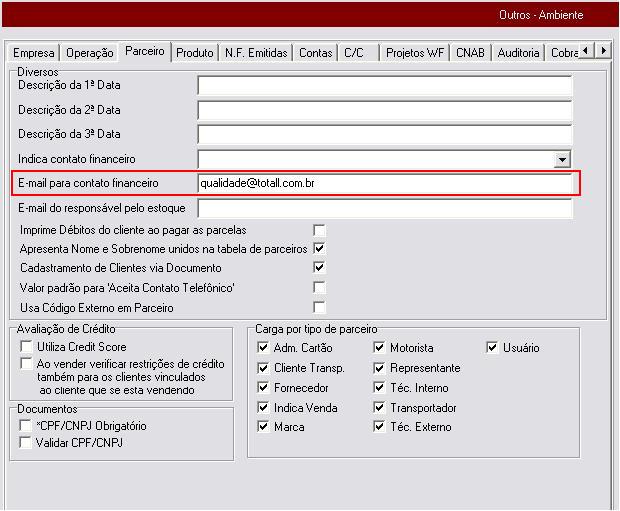Enable 'Imprime Débitos do cliente' checkbox
The width and height of the screenshot is (620, 511).
pyautogui.click(x=320, y=230)
